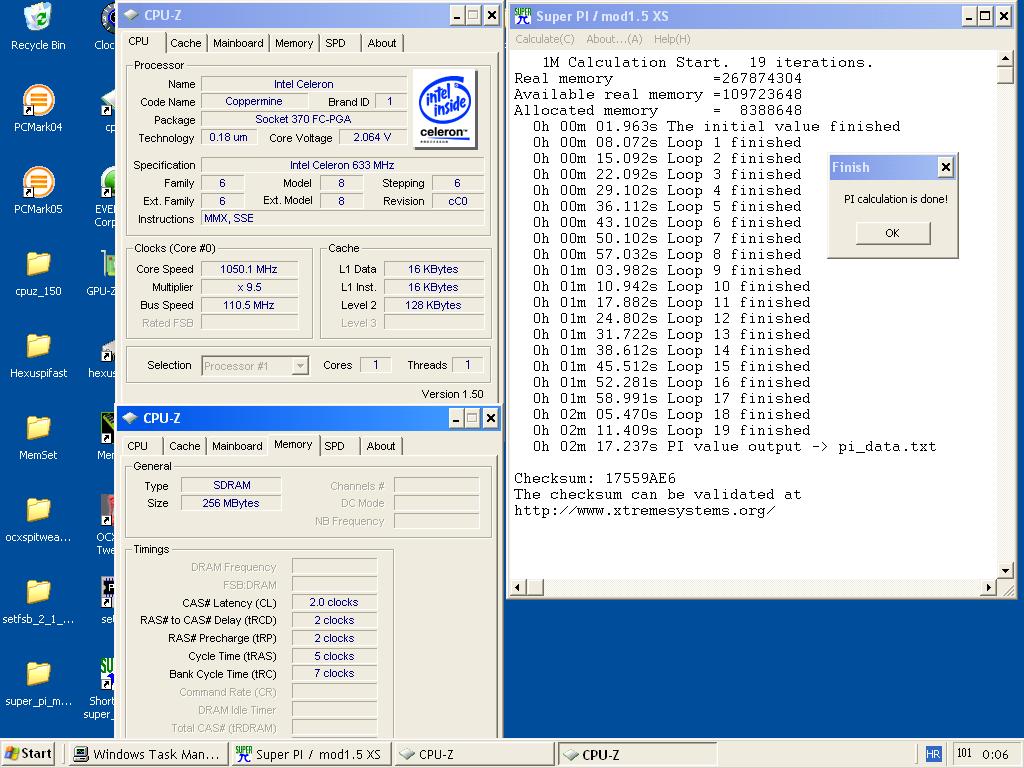
Task: Click Bank Cycle Time value 7 clocks
Action: pyautogui.click(x=334, y=673)
